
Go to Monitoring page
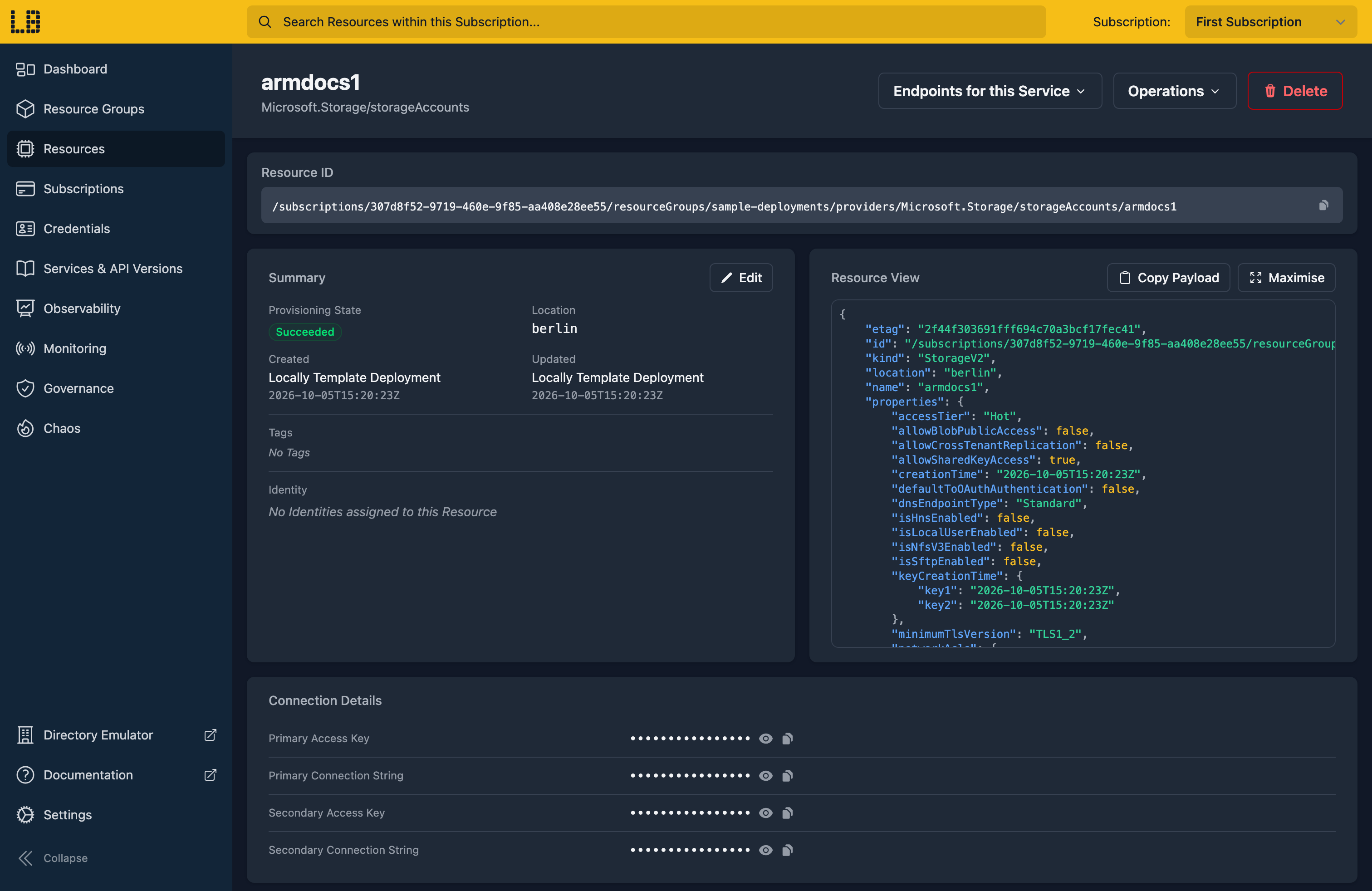click(116, 348)
